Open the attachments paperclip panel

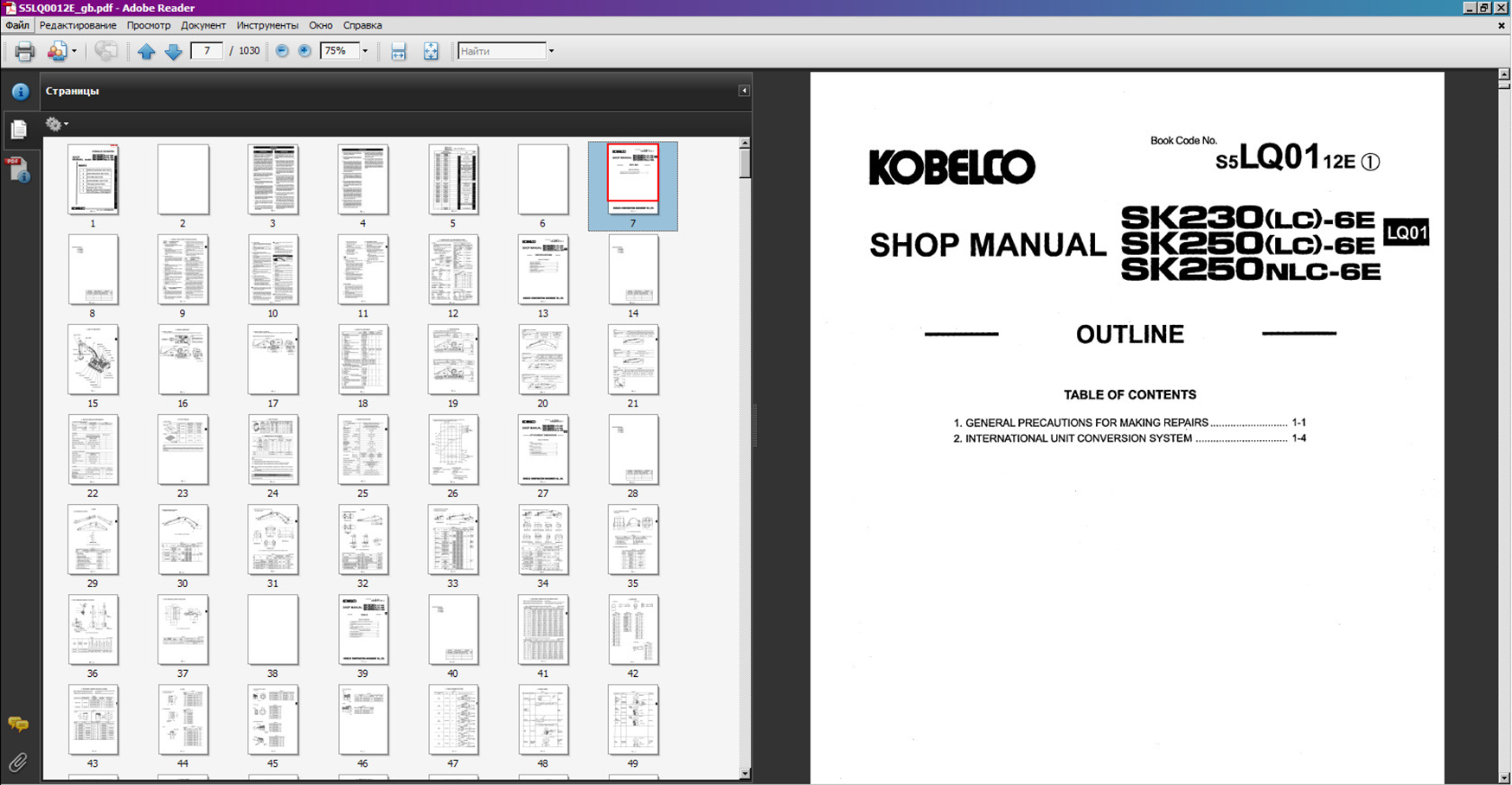click(18, 762)
